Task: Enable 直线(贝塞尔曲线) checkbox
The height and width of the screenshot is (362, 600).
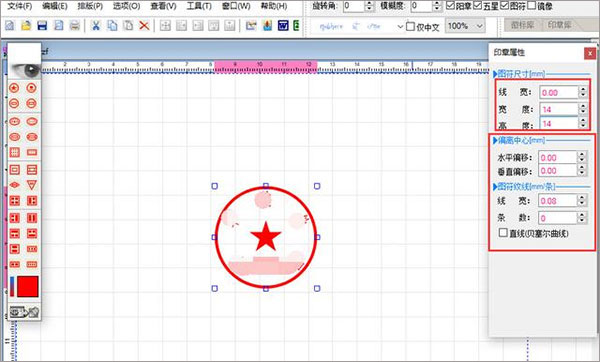Action: click(x=503, y=233)
